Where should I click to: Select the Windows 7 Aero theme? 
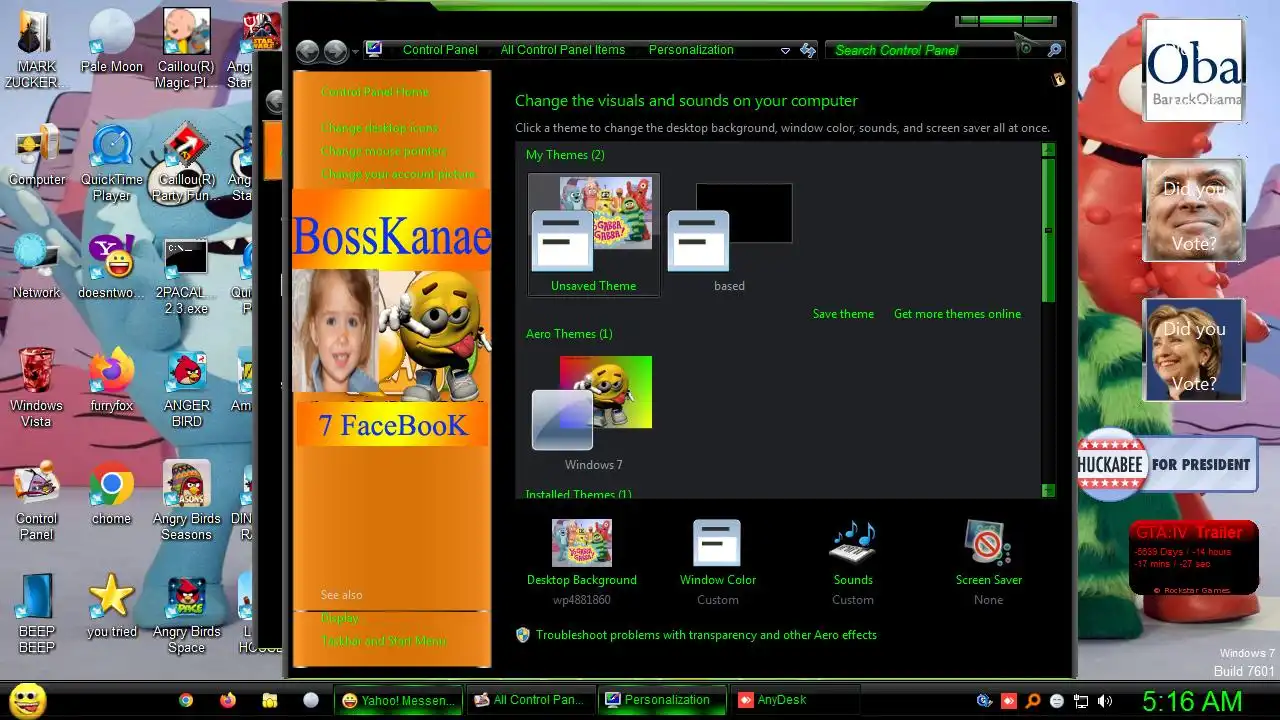pos(593,413)
